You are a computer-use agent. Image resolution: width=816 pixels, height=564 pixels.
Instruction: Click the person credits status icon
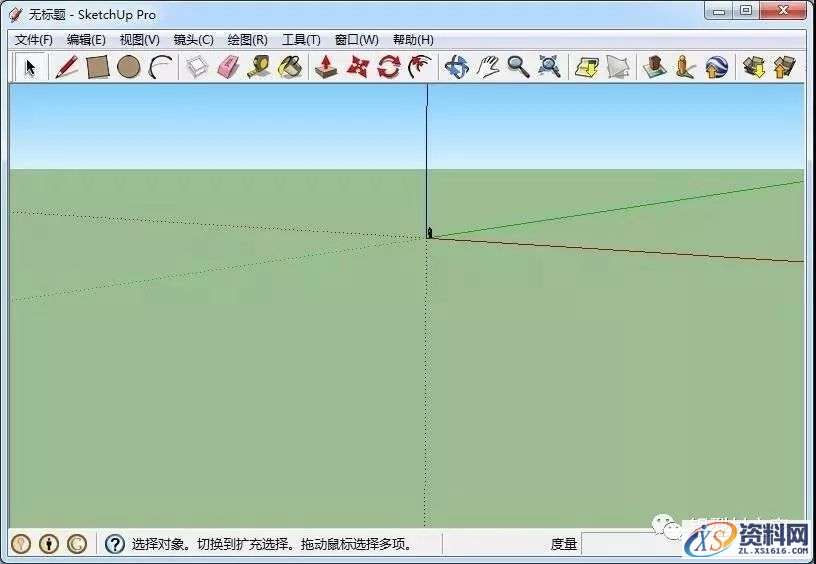(x=49, y=544)
